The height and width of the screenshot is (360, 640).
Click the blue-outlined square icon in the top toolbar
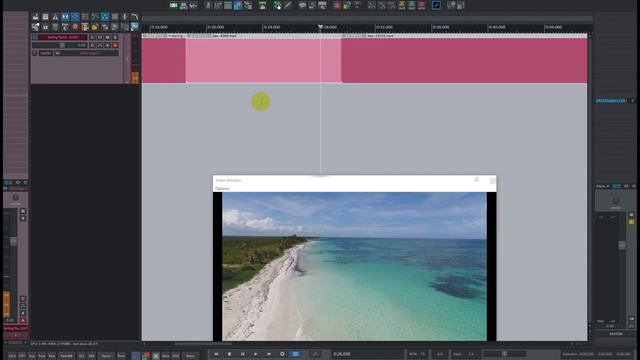click(x=436, y=5)
